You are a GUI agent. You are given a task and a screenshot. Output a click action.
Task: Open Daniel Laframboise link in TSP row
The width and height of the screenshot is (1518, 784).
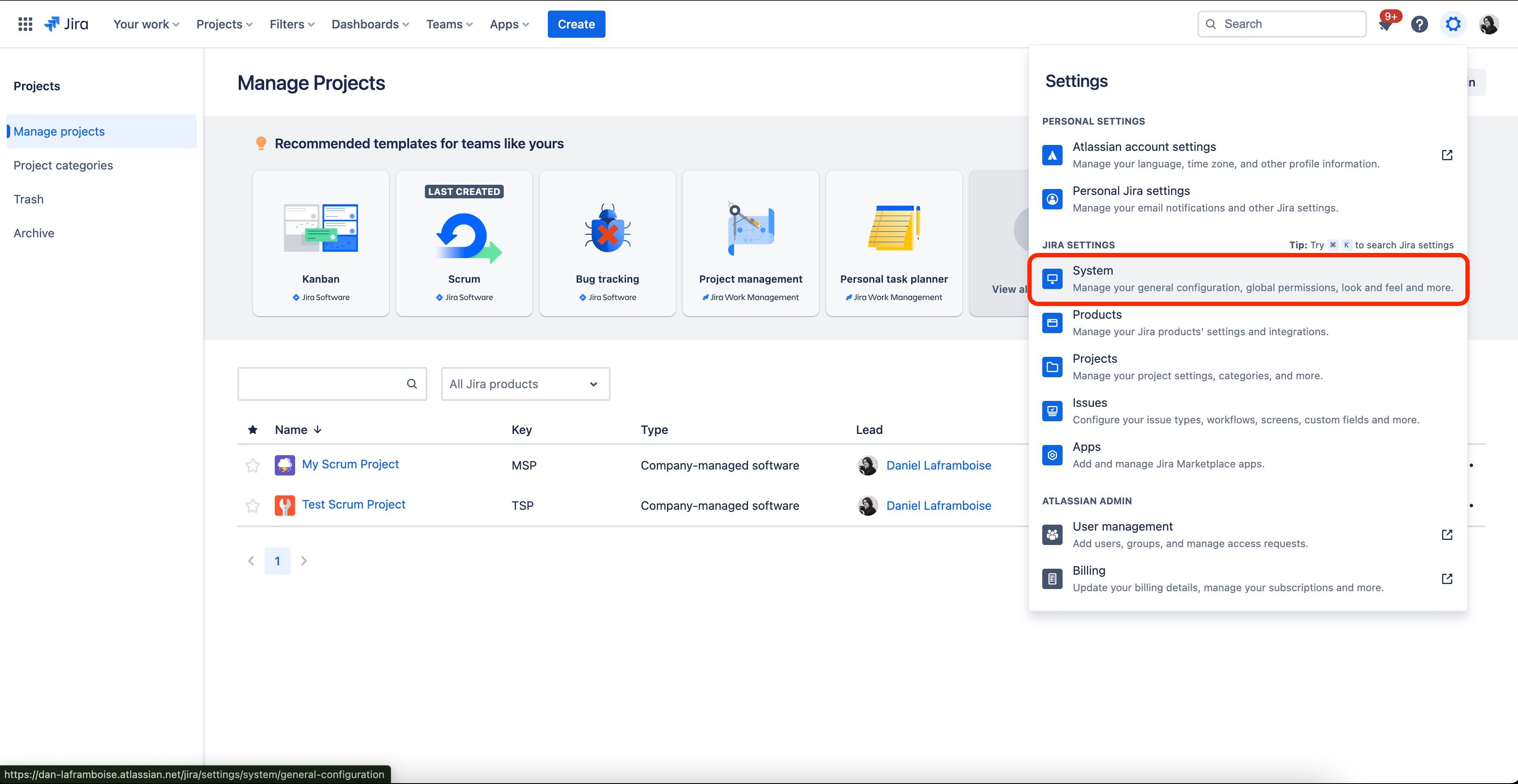939,506
